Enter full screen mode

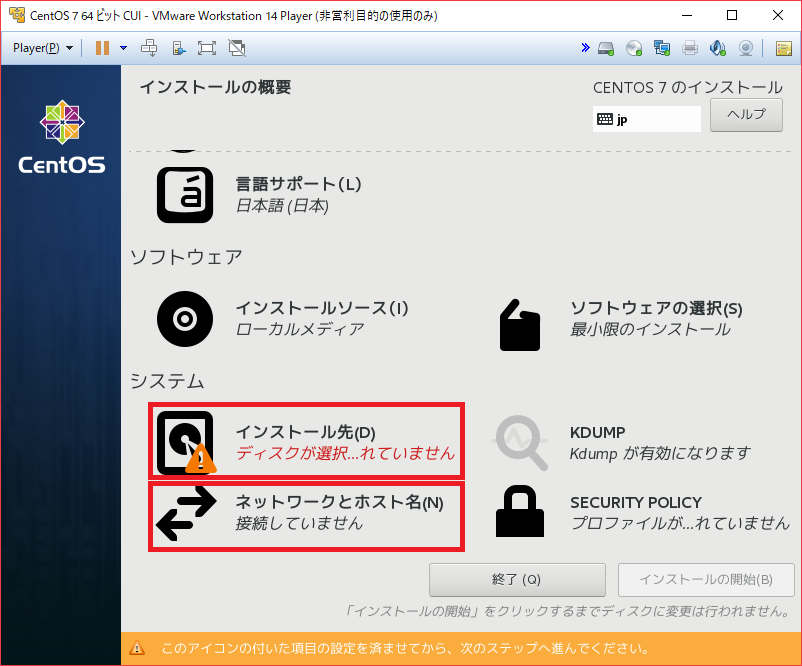207,48
